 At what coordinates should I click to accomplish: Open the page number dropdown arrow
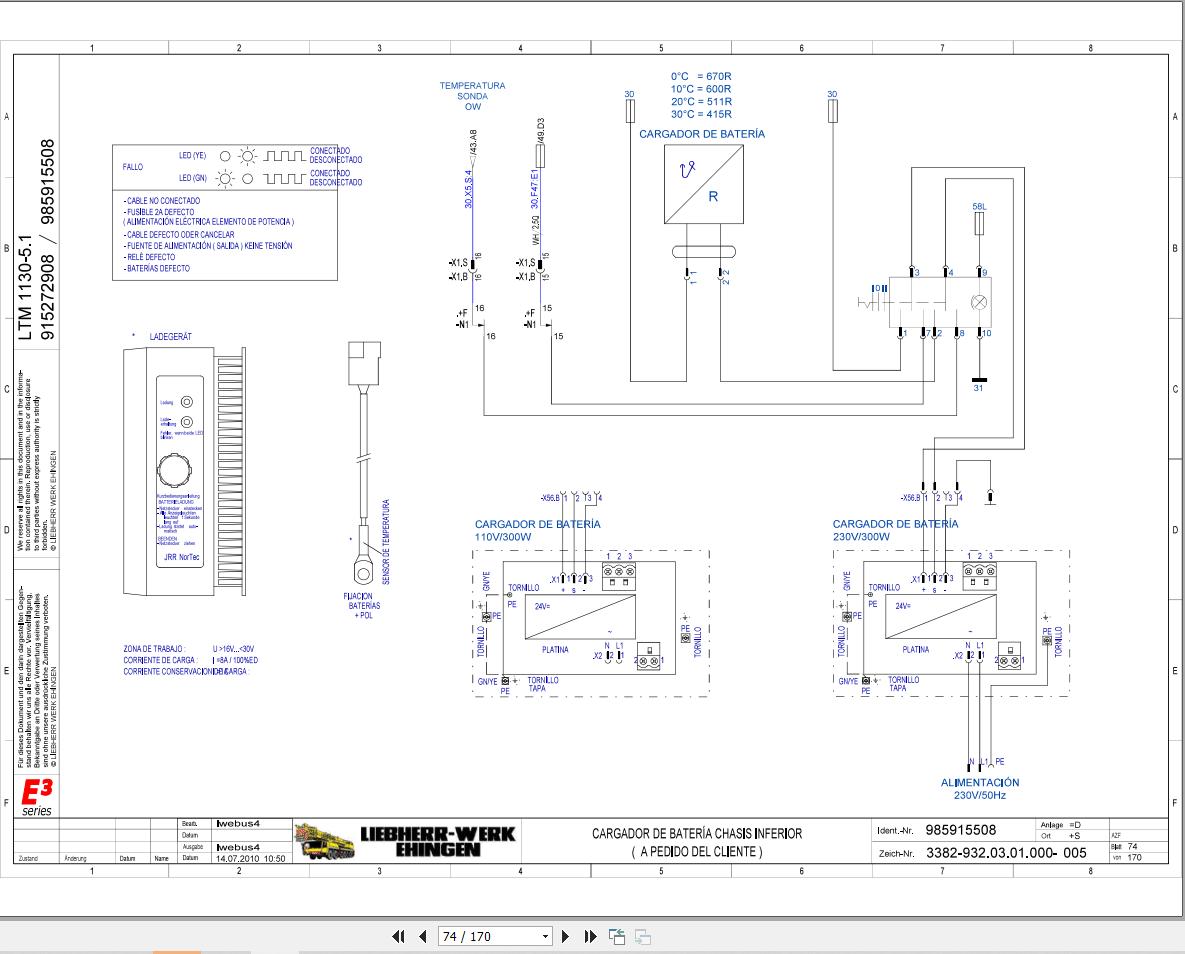coord(545,937)
